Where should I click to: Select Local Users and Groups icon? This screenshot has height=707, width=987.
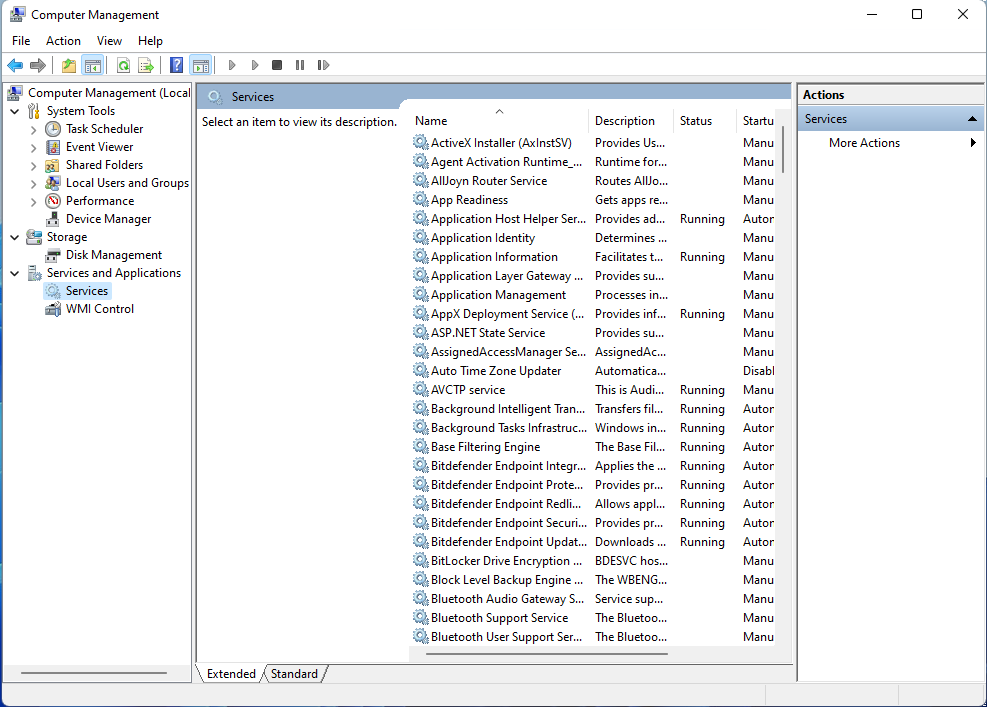pyautogui.click(x=53, y=183)
